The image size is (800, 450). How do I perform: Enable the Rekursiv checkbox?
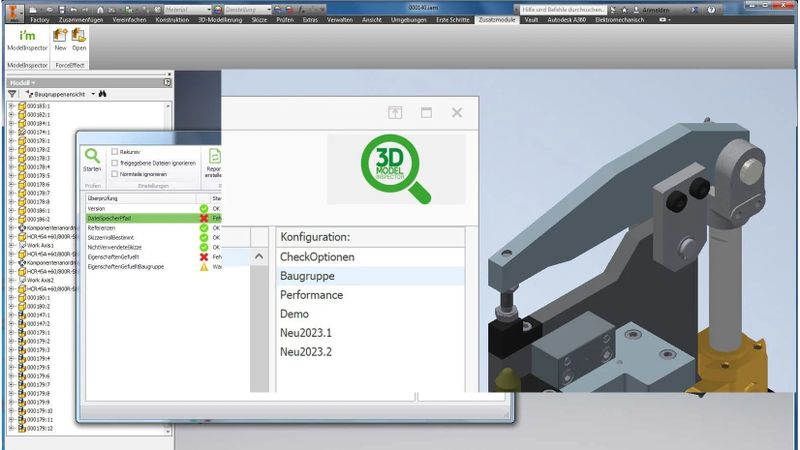(115, 152)
